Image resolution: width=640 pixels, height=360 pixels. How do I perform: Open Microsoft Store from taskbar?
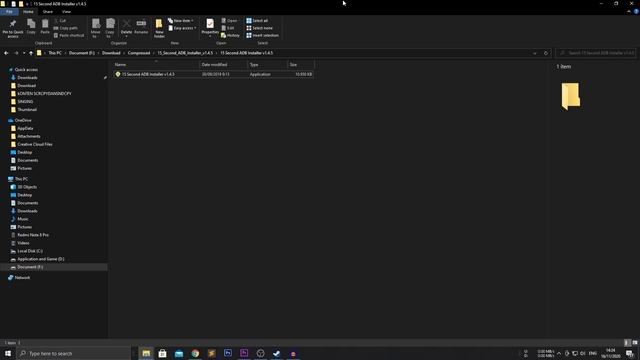(162, 353)
